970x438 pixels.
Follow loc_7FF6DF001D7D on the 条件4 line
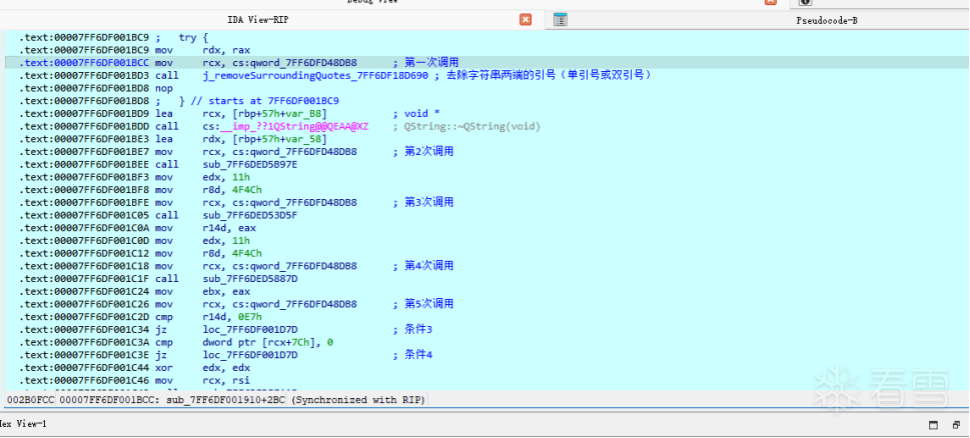(250, 354)
